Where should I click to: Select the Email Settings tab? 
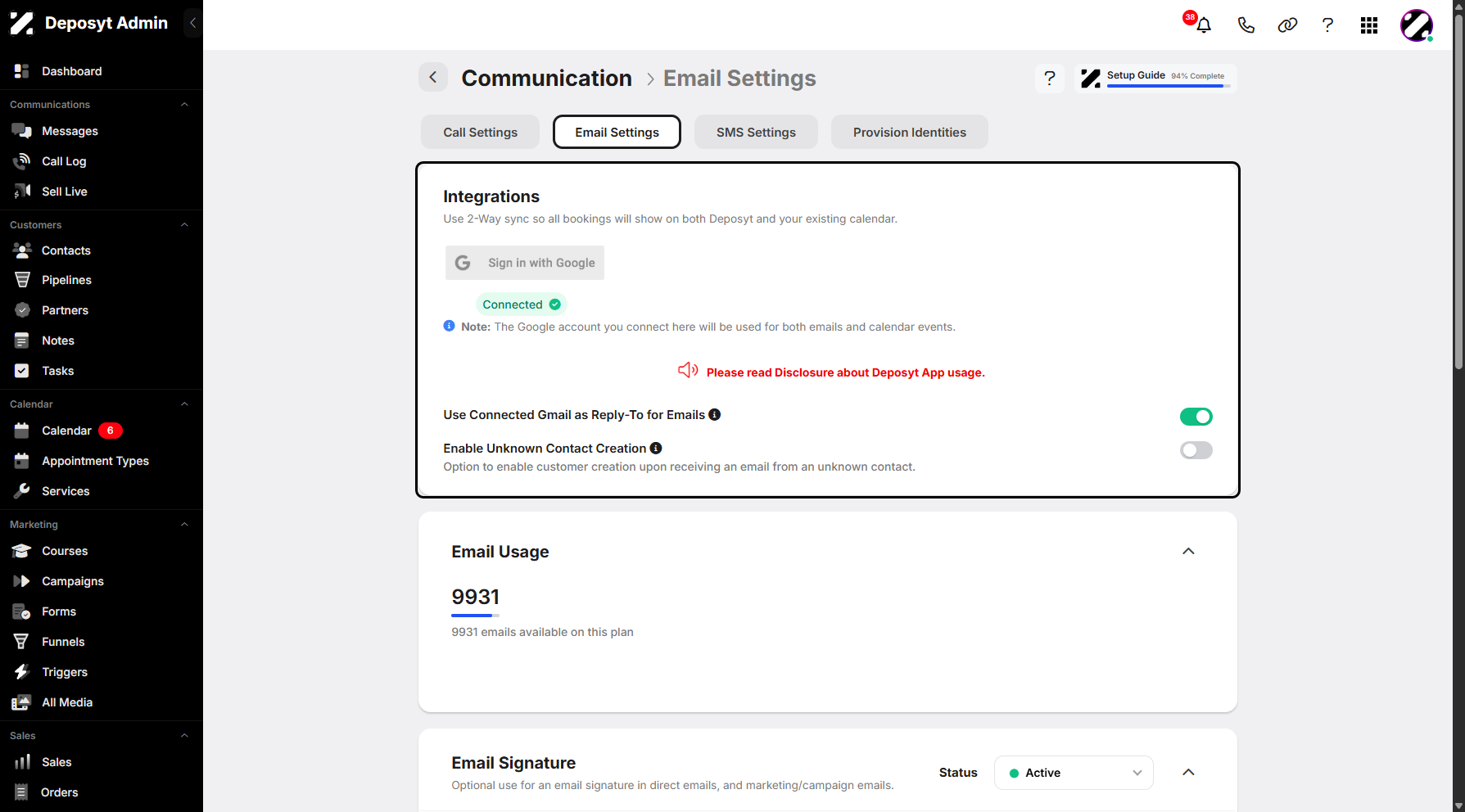pos(617,132)
